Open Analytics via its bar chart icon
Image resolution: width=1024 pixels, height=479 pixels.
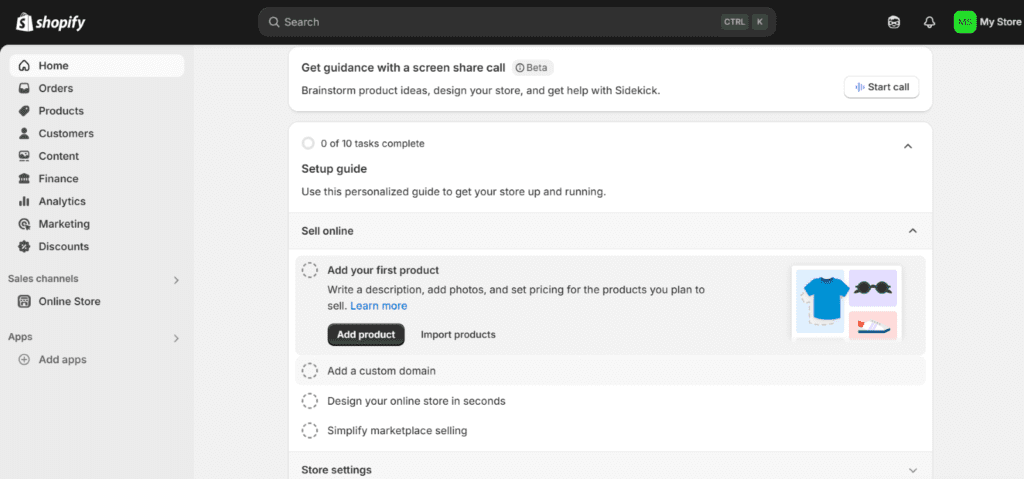[25, 201]
